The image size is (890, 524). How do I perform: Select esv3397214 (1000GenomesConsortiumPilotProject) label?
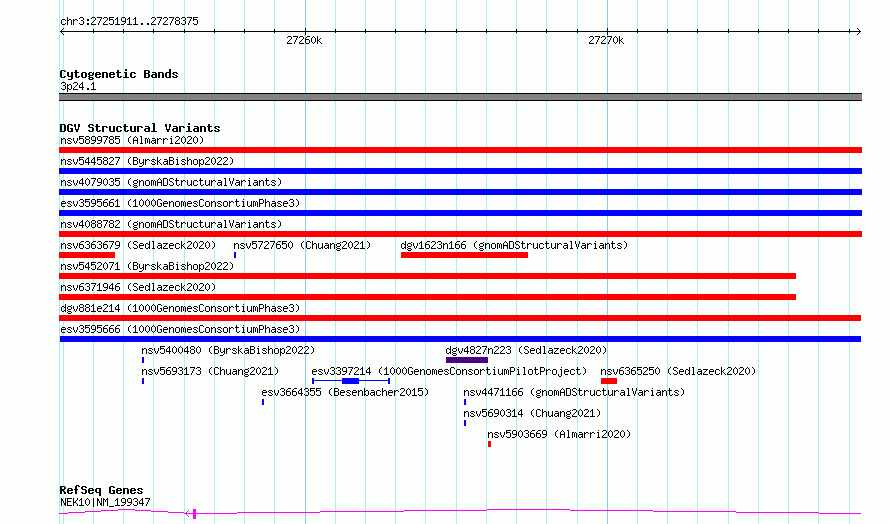449,371
